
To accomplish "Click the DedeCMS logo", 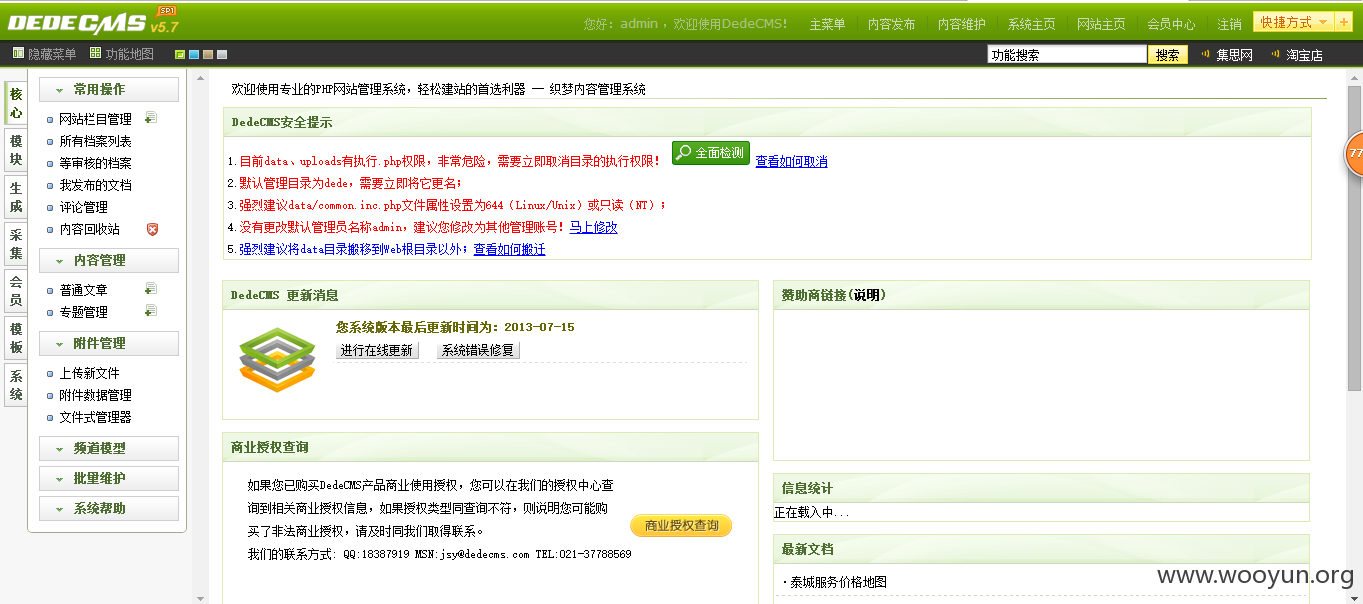I will [x=92, y=21].
